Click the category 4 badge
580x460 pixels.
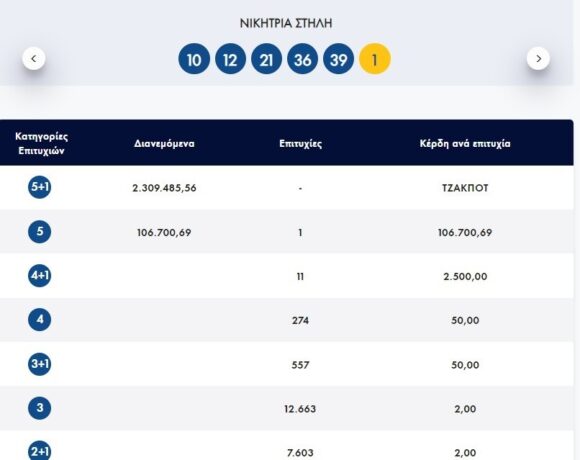[40, 320]
